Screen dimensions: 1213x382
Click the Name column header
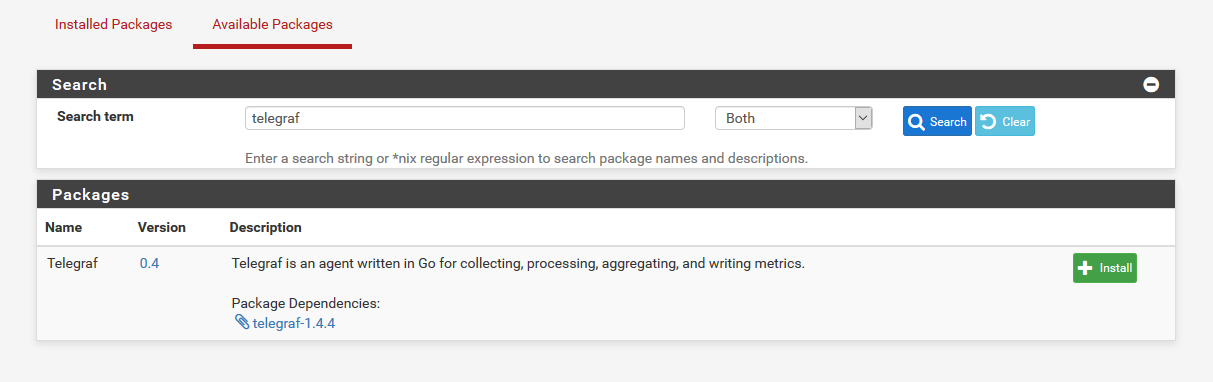[x=64, y=227]
